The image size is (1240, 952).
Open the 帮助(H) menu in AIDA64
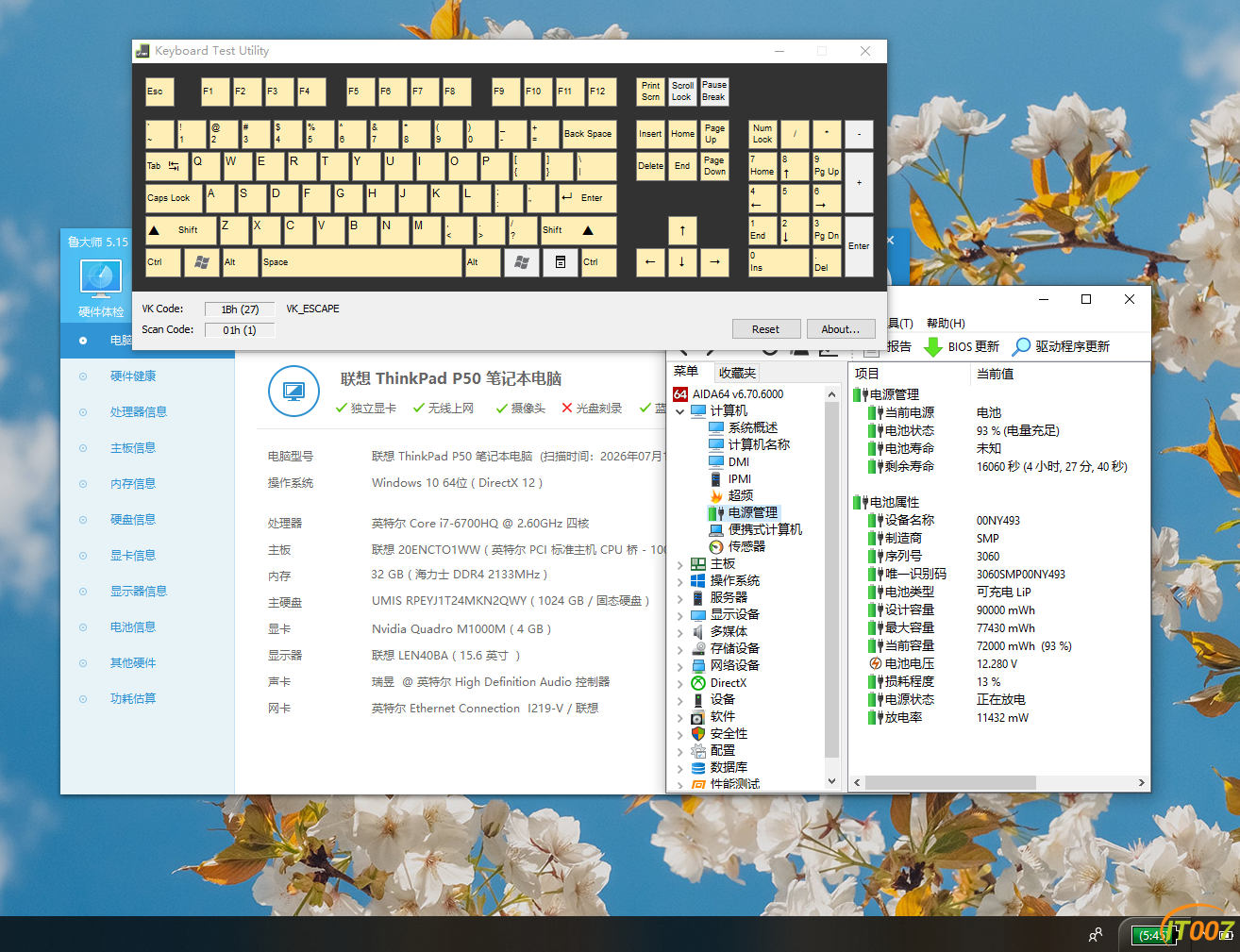[946, 323]
